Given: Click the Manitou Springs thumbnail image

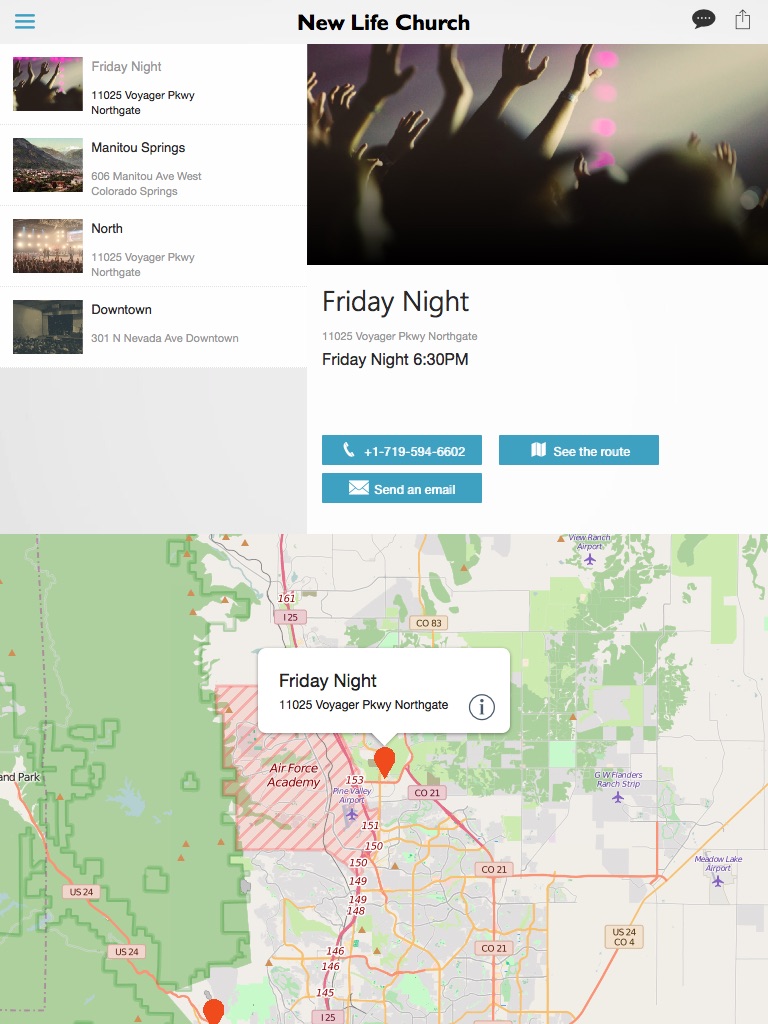Looking at the screenshot, I should point(48,165).
